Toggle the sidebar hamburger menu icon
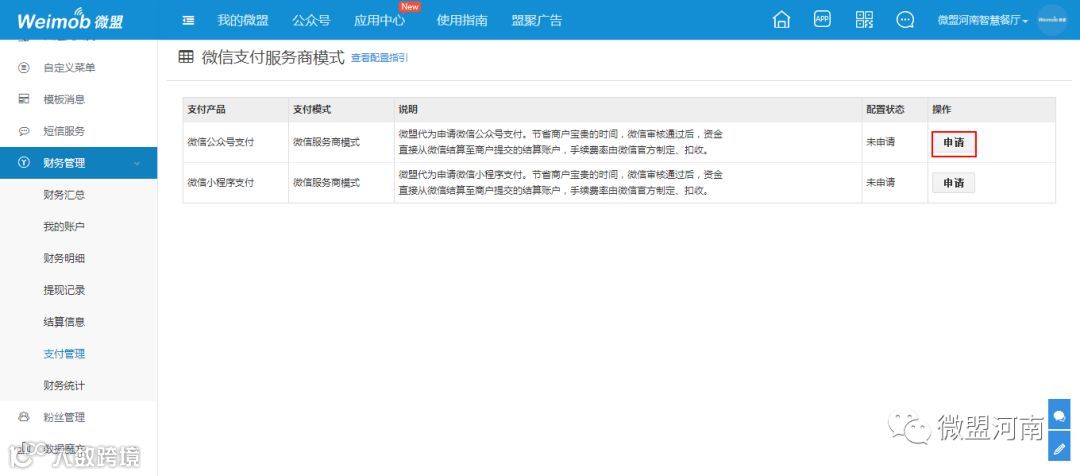The image size is (1080, 476). pos(188,21)
